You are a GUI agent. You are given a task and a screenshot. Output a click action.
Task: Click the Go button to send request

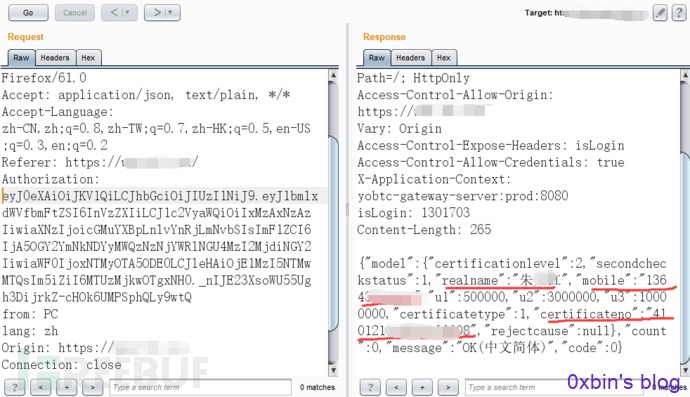(x=28, y=13)
